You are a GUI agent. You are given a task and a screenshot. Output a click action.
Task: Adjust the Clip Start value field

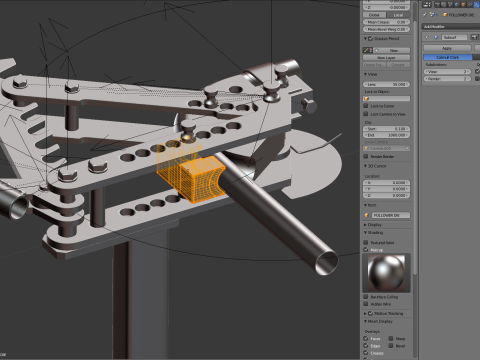click(x=386, y=129)
